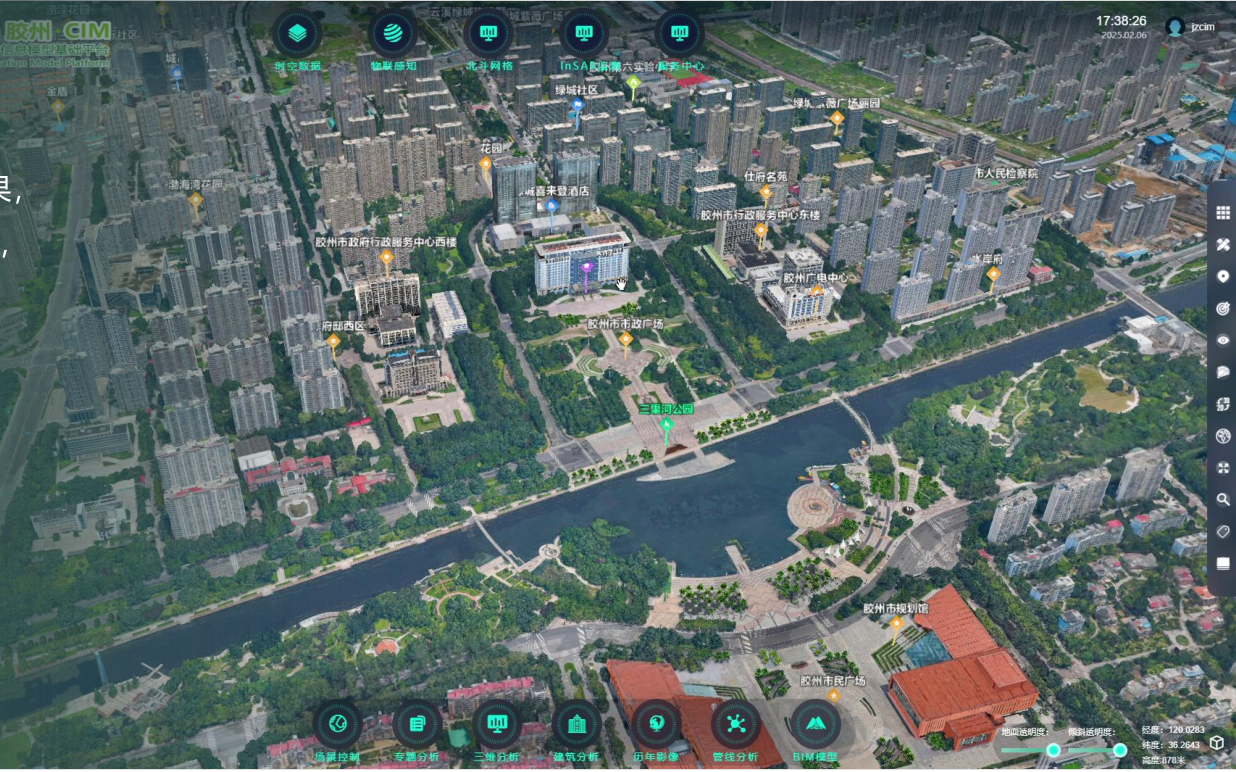Screen dimensions: 1236x772
Task: Toggle the eye visibility icon in sidebar
Action: [x=1222, y=340]
